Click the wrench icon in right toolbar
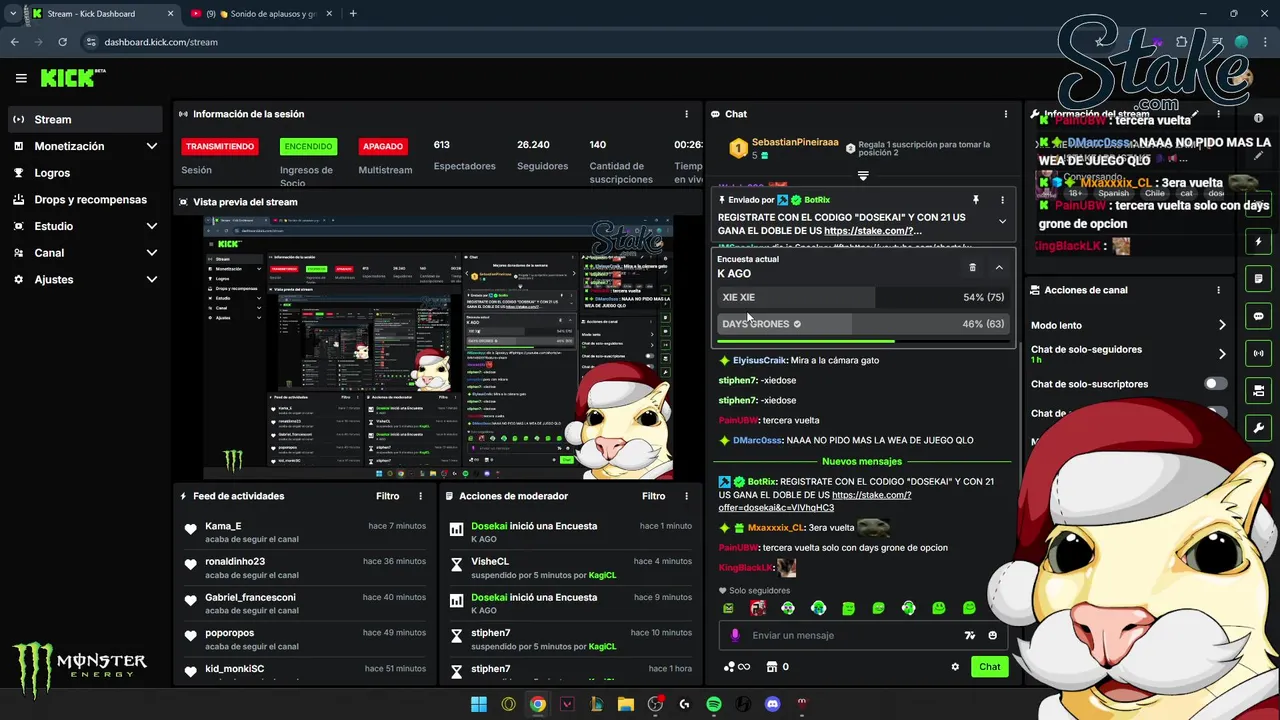Viewport: 1280px width, 720px height. pos(1258,428)
